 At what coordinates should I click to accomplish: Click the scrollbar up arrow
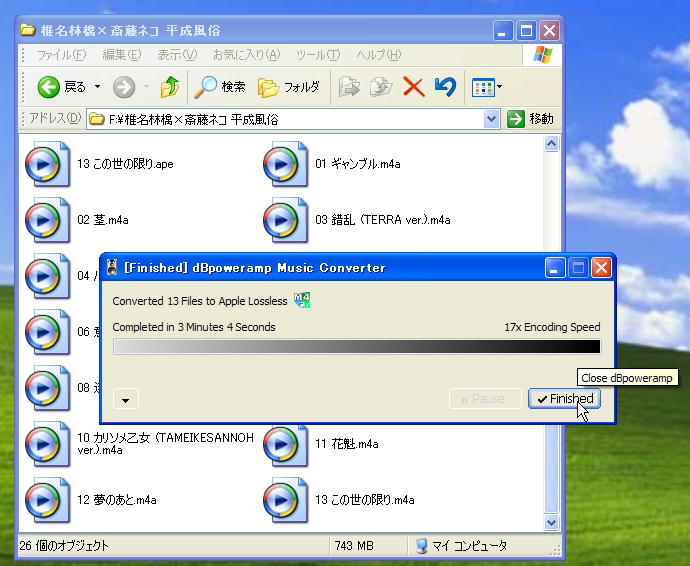[x=551, y=144]
